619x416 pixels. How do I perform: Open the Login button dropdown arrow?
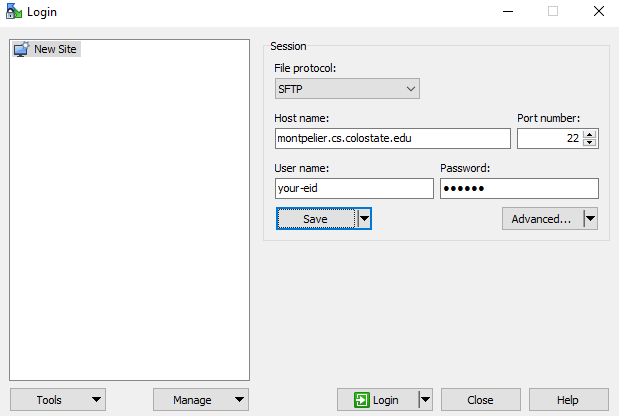pos(425,400)
